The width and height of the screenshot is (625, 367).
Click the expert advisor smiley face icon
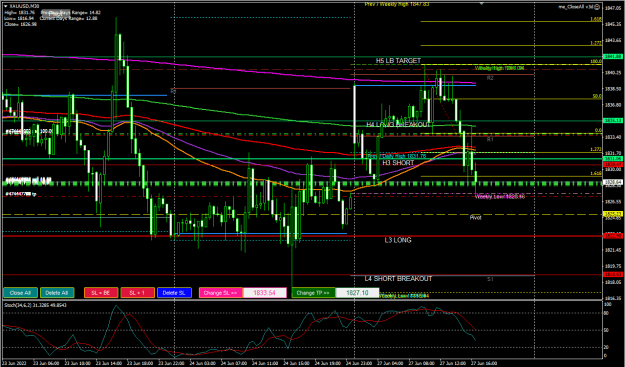point(597,7)
